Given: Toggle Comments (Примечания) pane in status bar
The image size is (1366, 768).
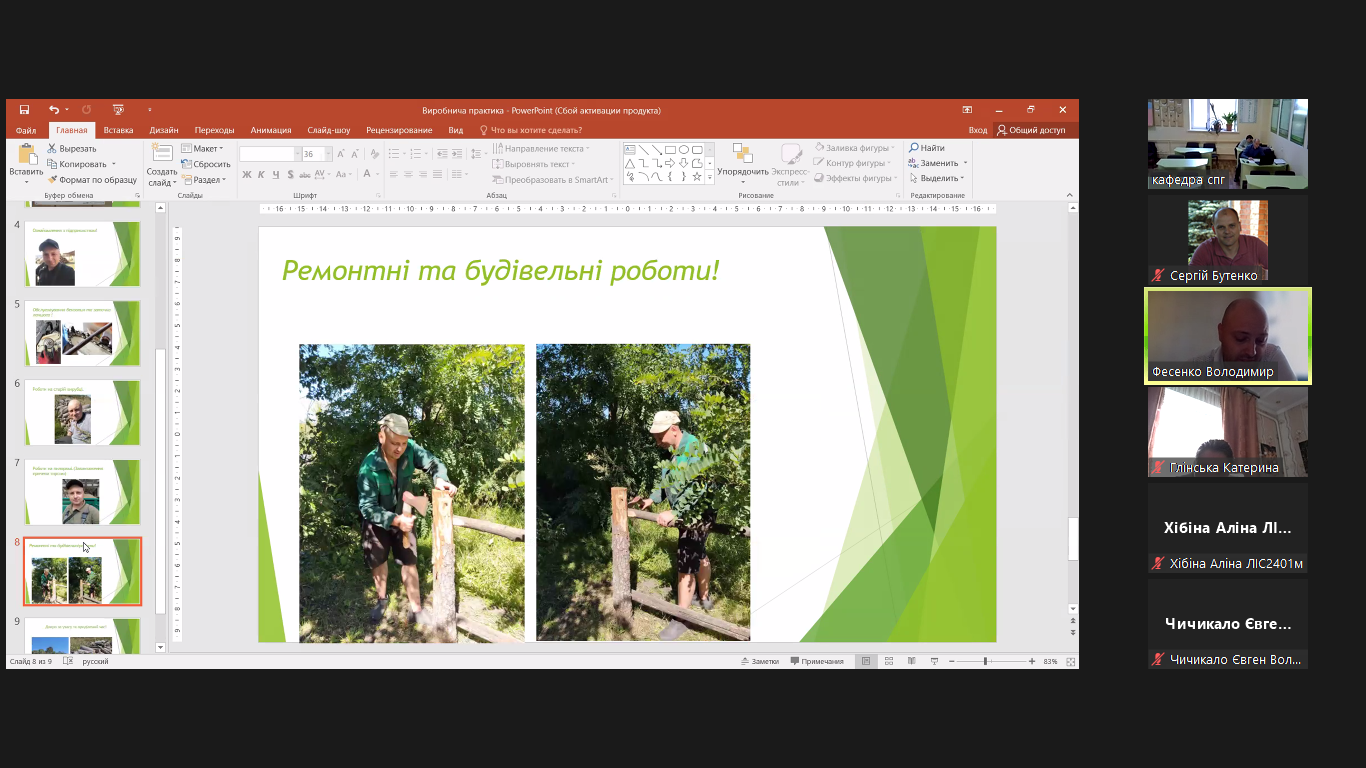Looking at the screenshot, I should click(x=816, y=661).
